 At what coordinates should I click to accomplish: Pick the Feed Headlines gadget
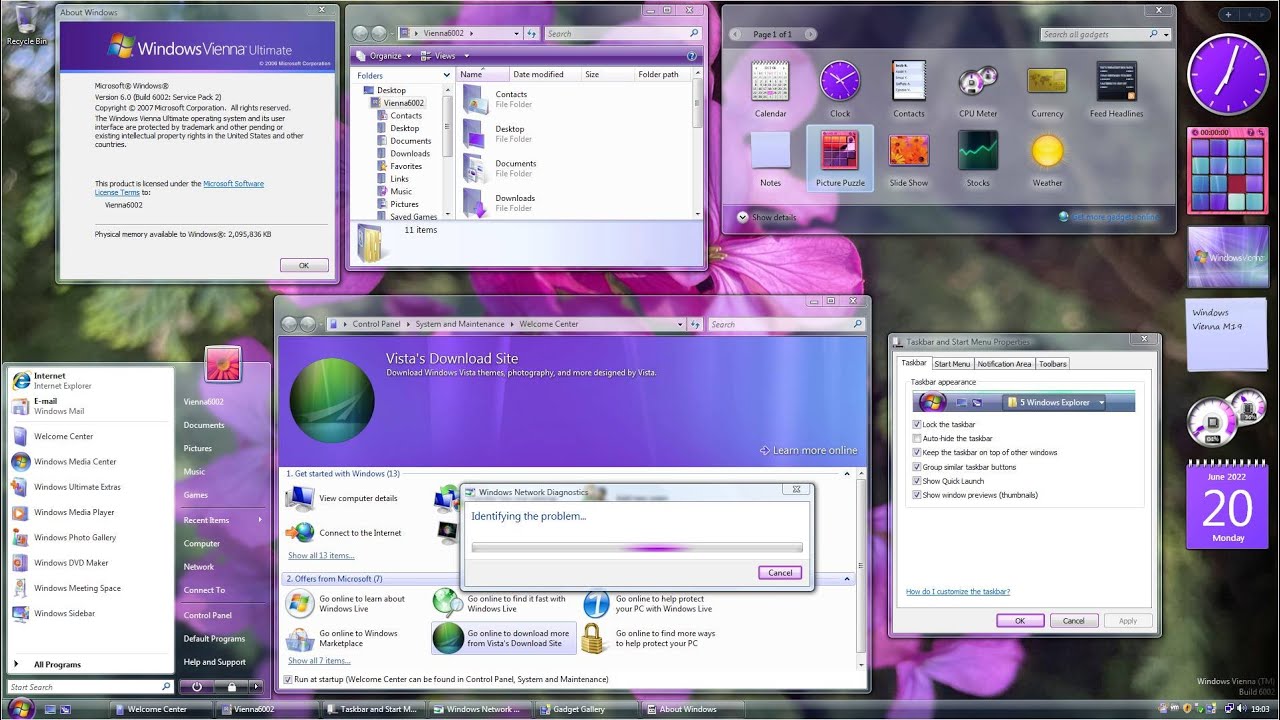coord(1116,89)
